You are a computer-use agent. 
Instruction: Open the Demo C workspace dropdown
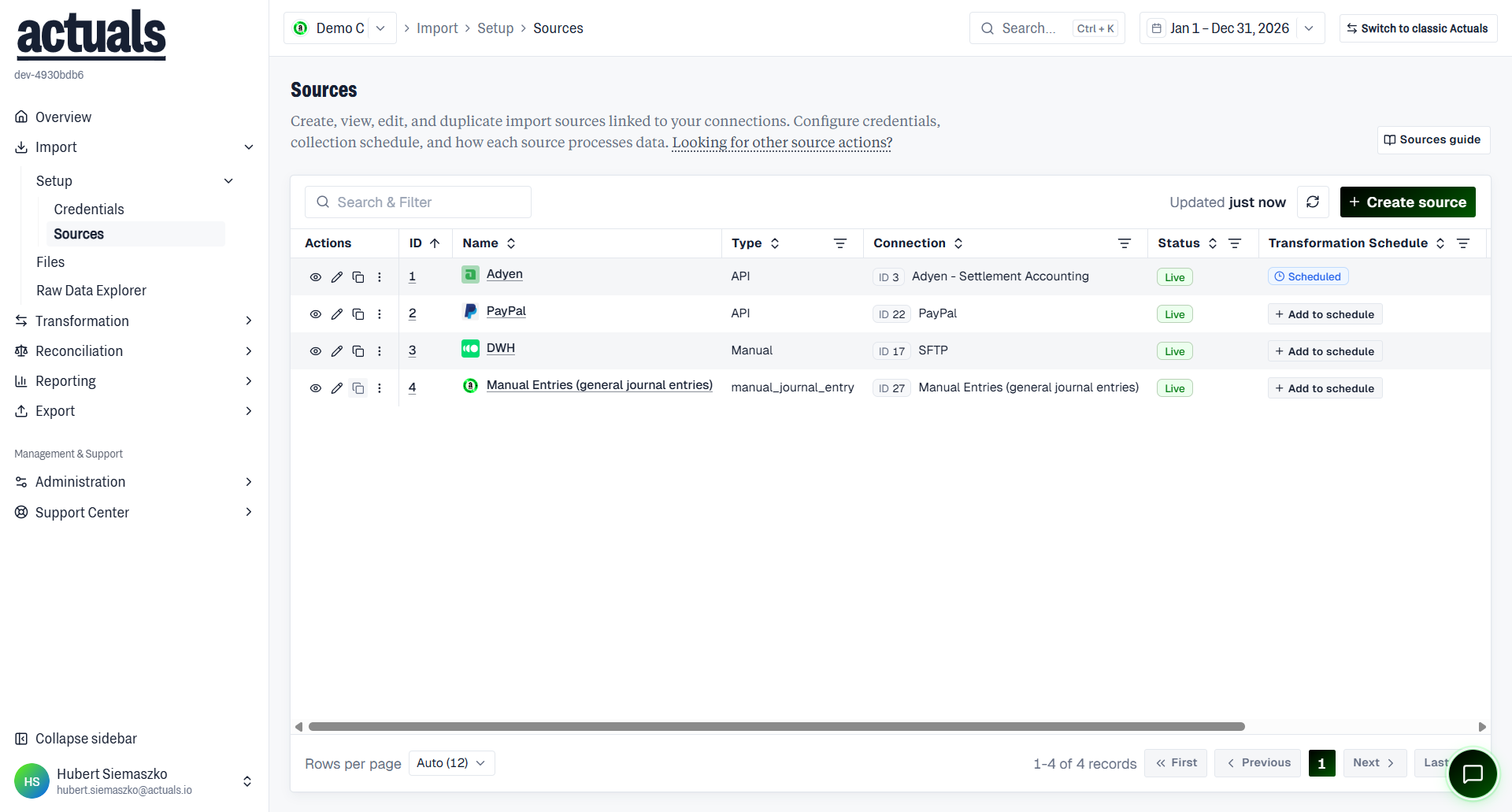click(x=340, y=28)
